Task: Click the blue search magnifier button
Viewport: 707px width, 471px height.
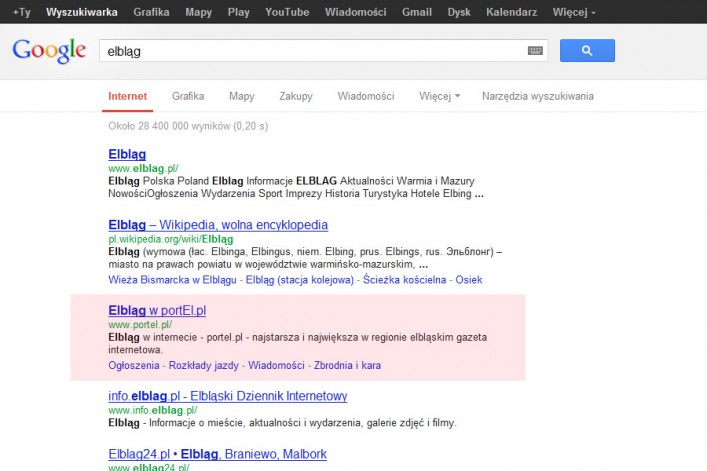Action: [587, 50]
